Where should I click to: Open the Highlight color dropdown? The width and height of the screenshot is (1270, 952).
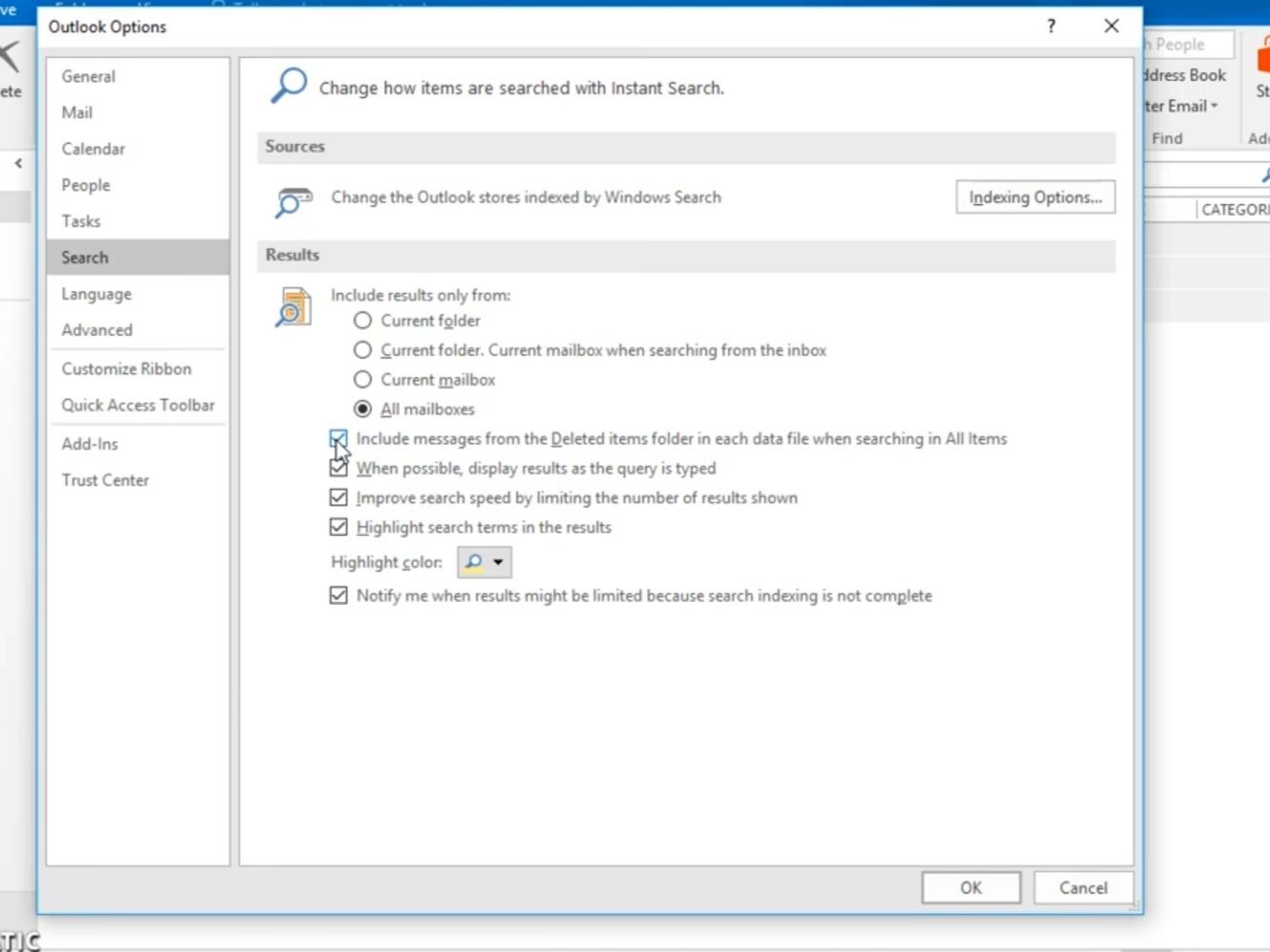(485, 563)
